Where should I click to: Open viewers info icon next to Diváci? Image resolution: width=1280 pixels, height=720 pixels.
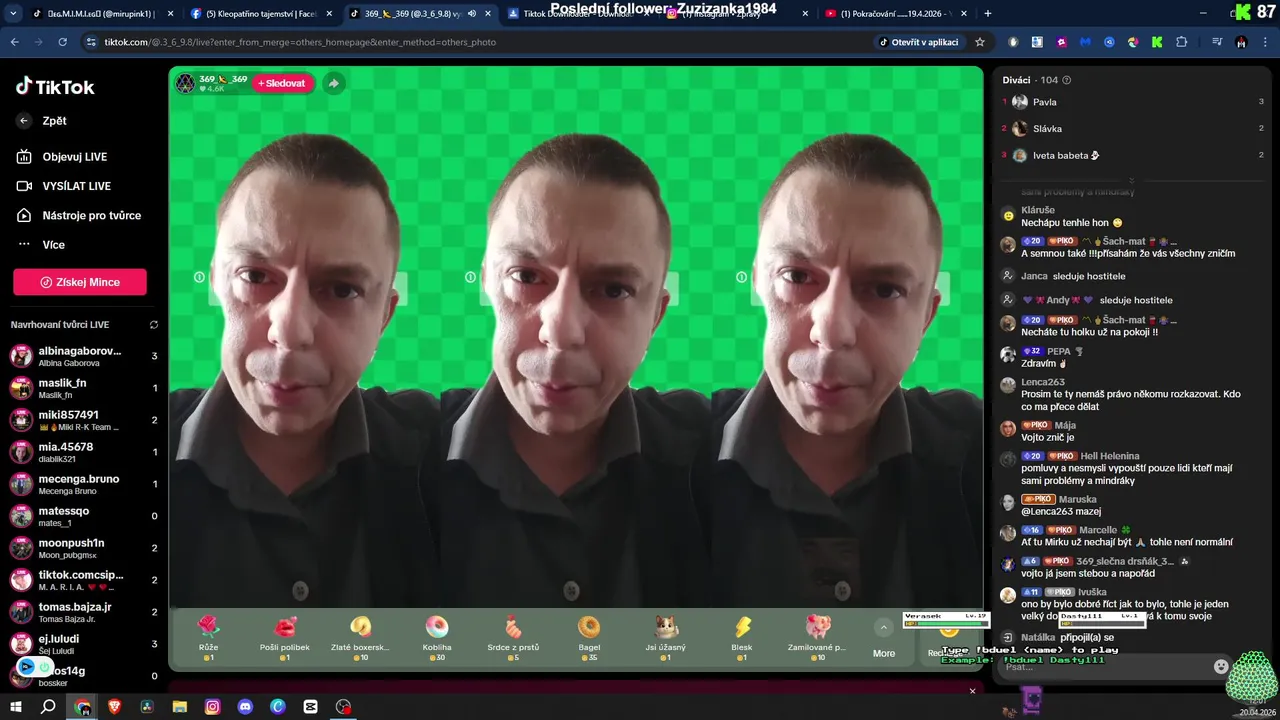(1066, 80)
